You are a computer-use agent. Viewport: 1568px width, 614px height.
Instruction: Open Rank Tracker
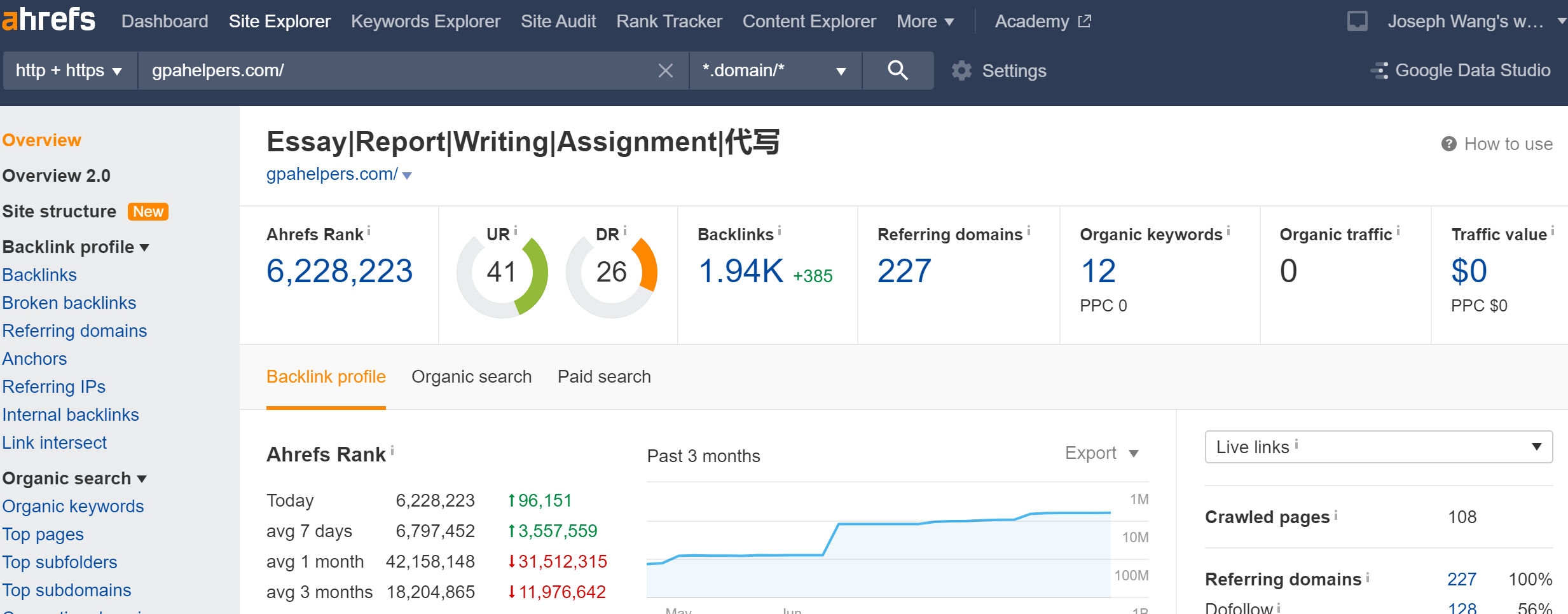(x=669, y=22)
